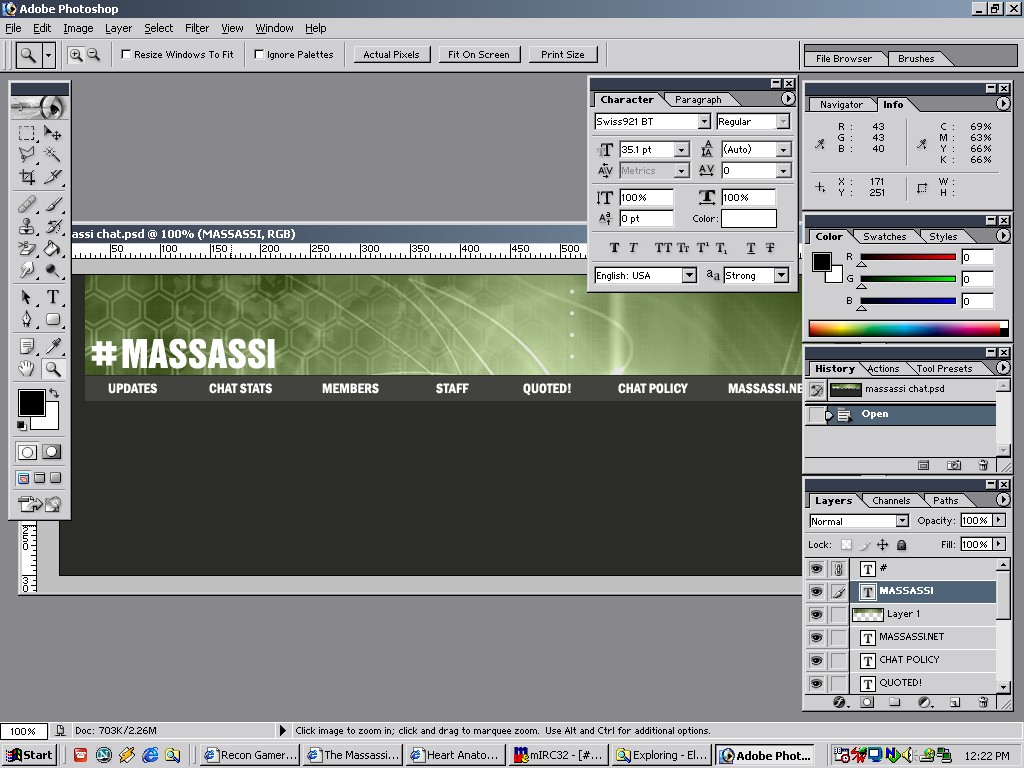Toggle link box on Layer 1

click(839, 614)
